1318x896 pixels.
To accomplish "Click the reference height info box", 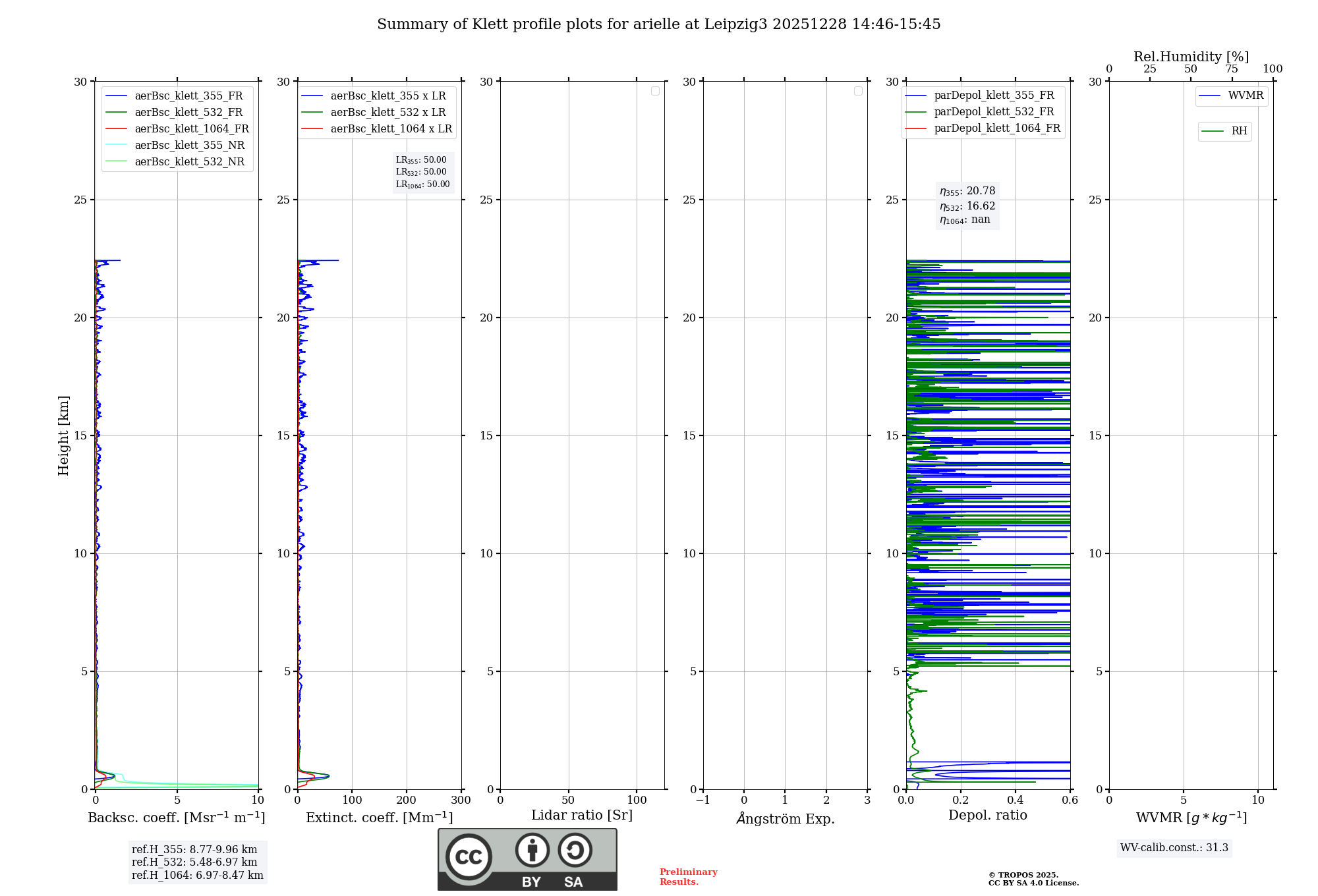I will click(x=197, y=862).
